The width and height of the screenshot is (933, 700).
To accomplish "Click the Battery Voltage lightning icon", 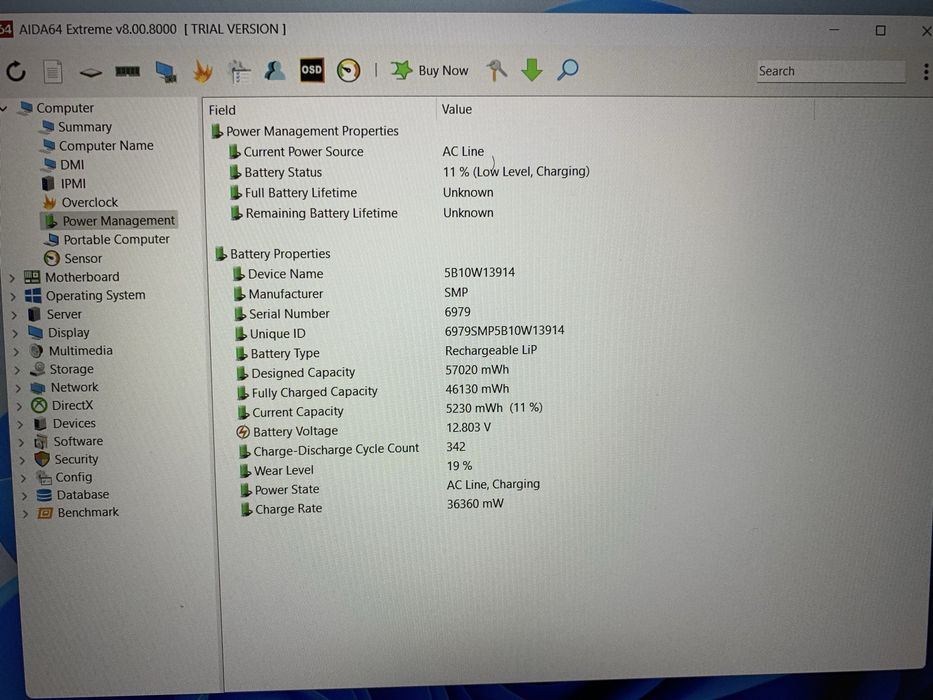I will click(243, 432).
